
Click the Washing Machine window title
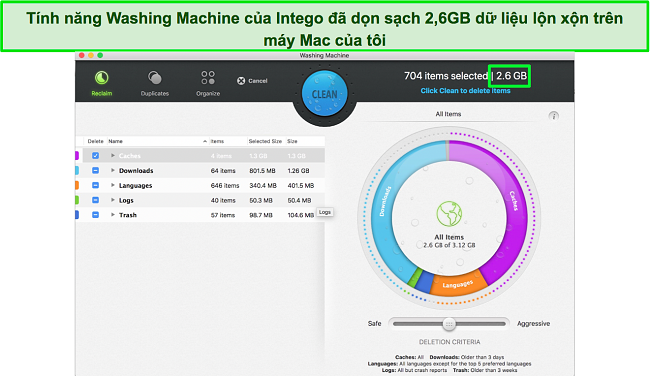pyautogui.click(x=324, y=55)
